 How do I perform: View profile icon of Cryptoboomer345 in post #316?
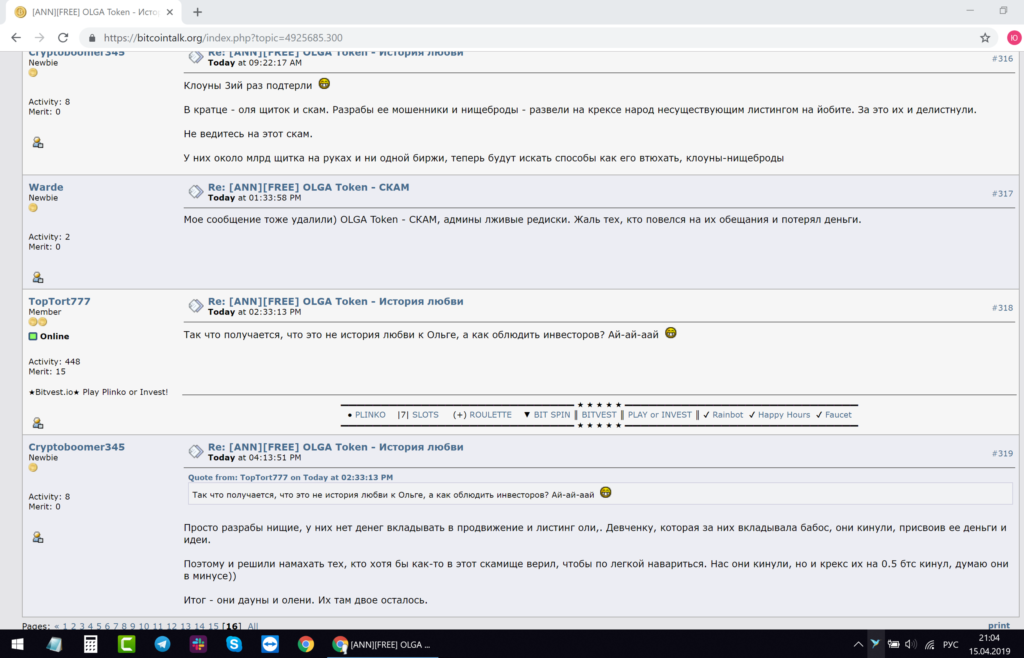(x=38, y=142)
